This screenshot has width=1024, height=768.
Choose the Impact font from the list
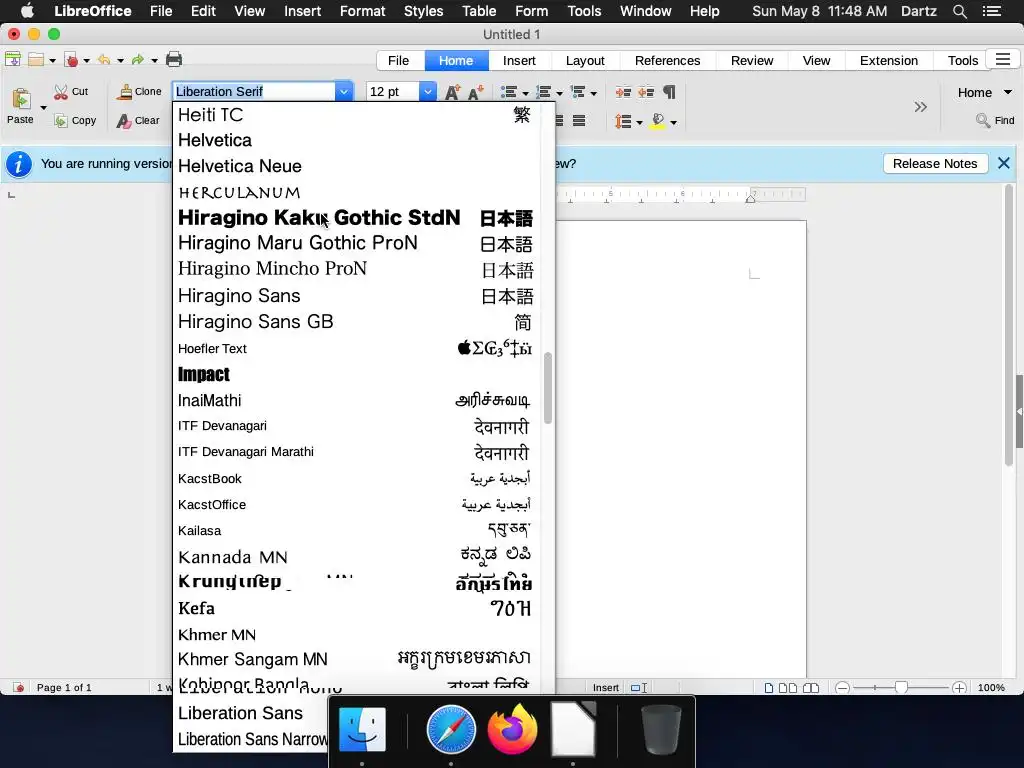(x=358, y=374)
